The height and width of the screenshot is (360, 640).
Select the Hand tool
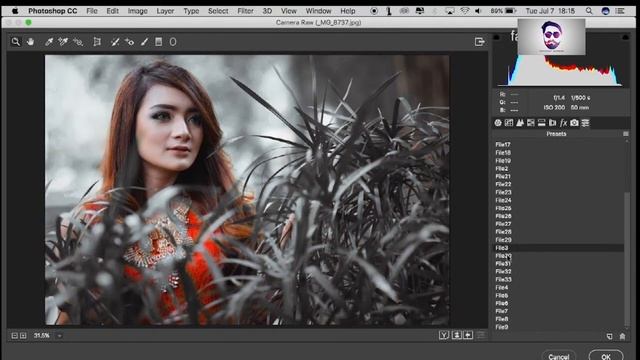point(30,42)
